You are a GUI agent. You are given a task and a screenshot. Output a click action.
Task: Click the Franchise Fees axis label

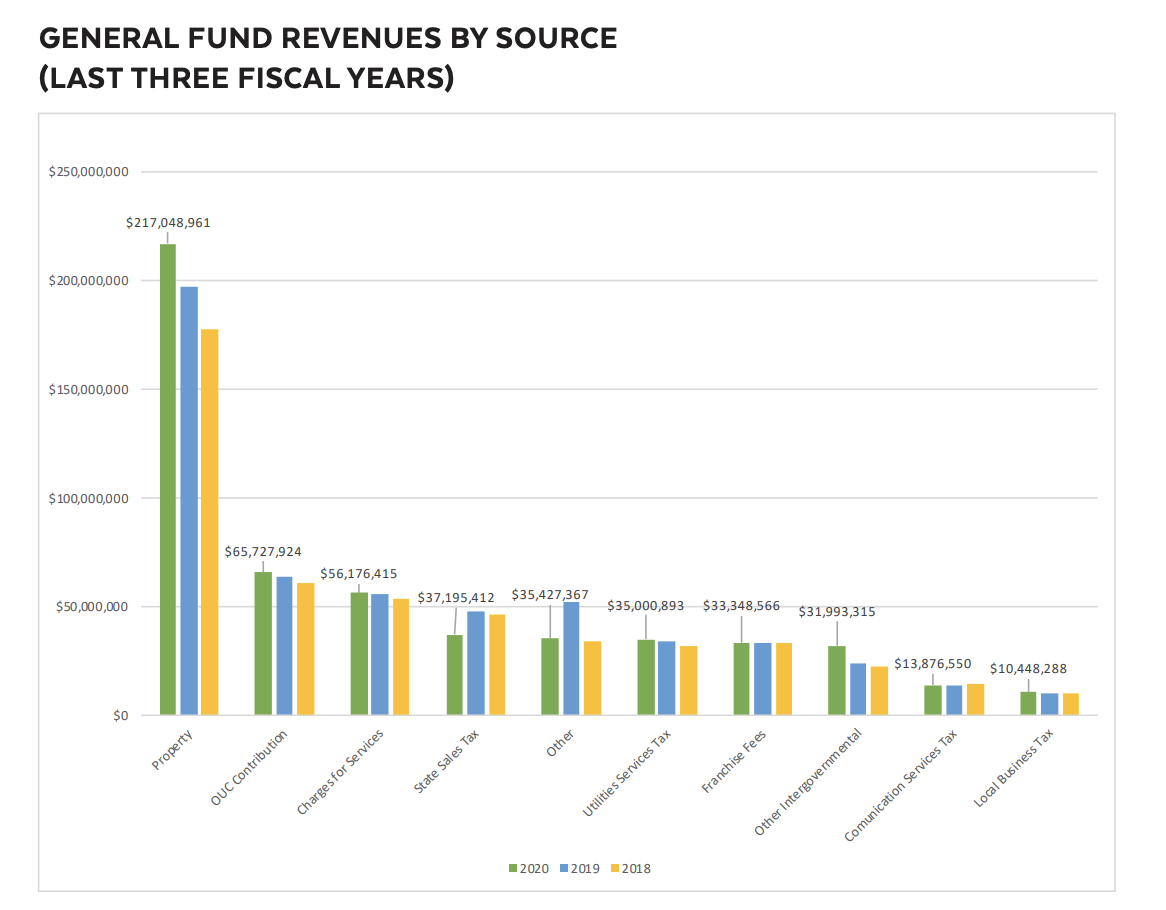point(735,762)
